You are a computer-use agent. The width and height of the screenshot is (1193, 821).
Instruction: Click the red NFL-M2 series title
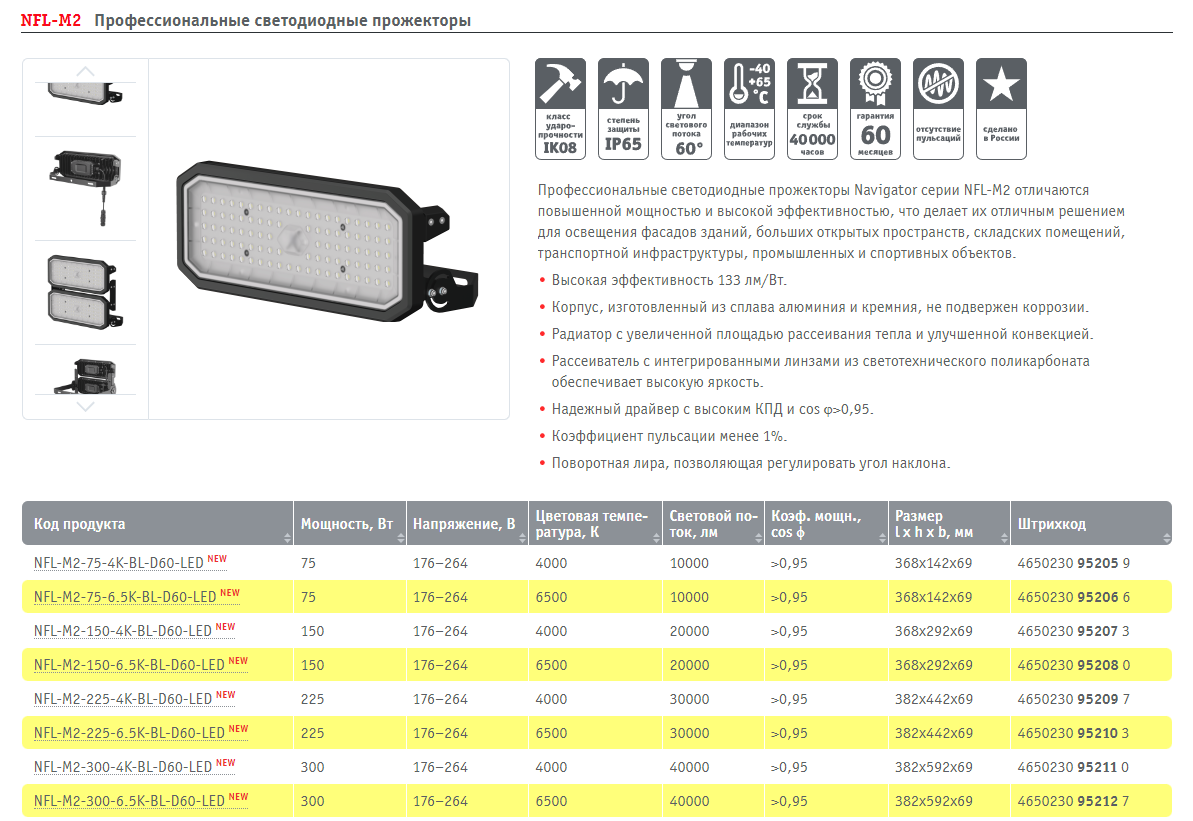50,21
